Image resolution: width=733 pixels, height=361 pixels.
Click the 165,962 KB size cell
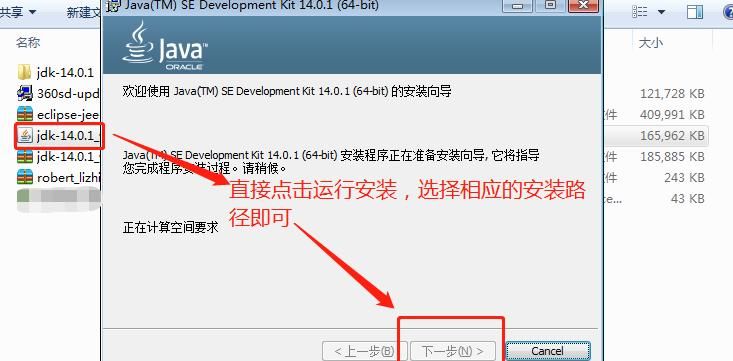[x=672, y=136]
